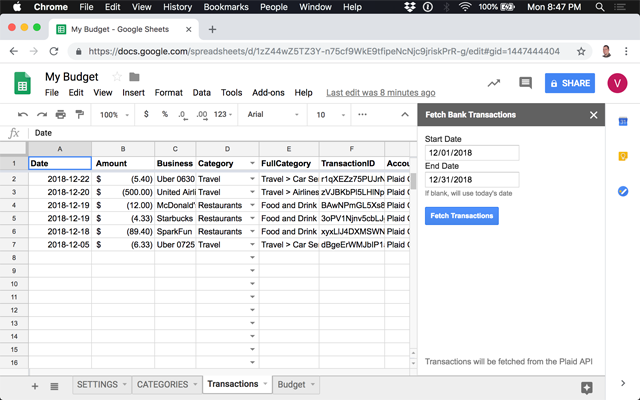Close the Fetch Bank Transactions sidebar

click(x=593, y=115)
